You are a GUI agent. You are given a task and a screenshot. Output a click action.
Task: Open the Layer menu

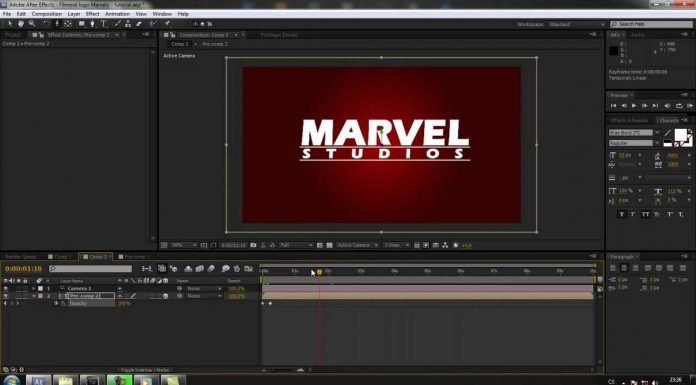pos(74,14)
